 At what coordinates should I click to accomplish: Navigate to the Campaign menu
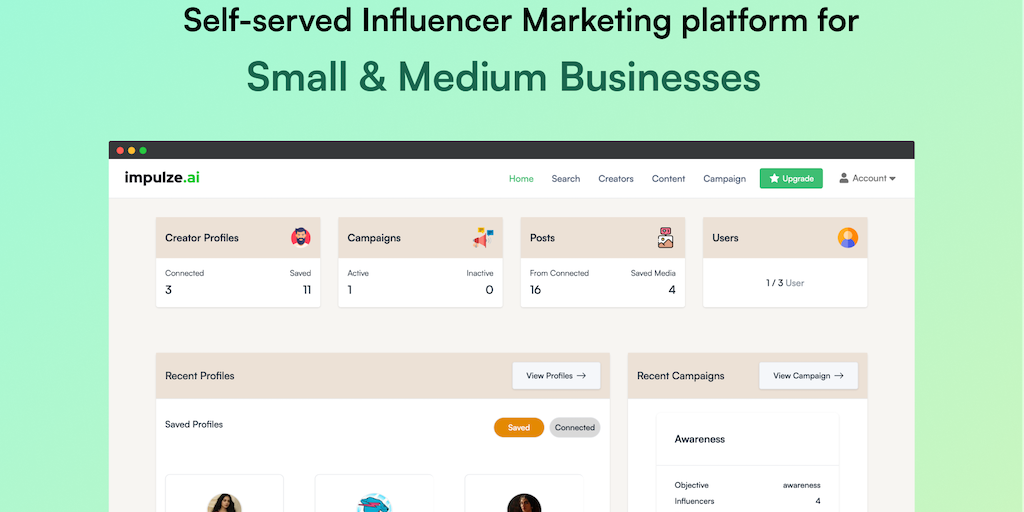coord(725,179)
